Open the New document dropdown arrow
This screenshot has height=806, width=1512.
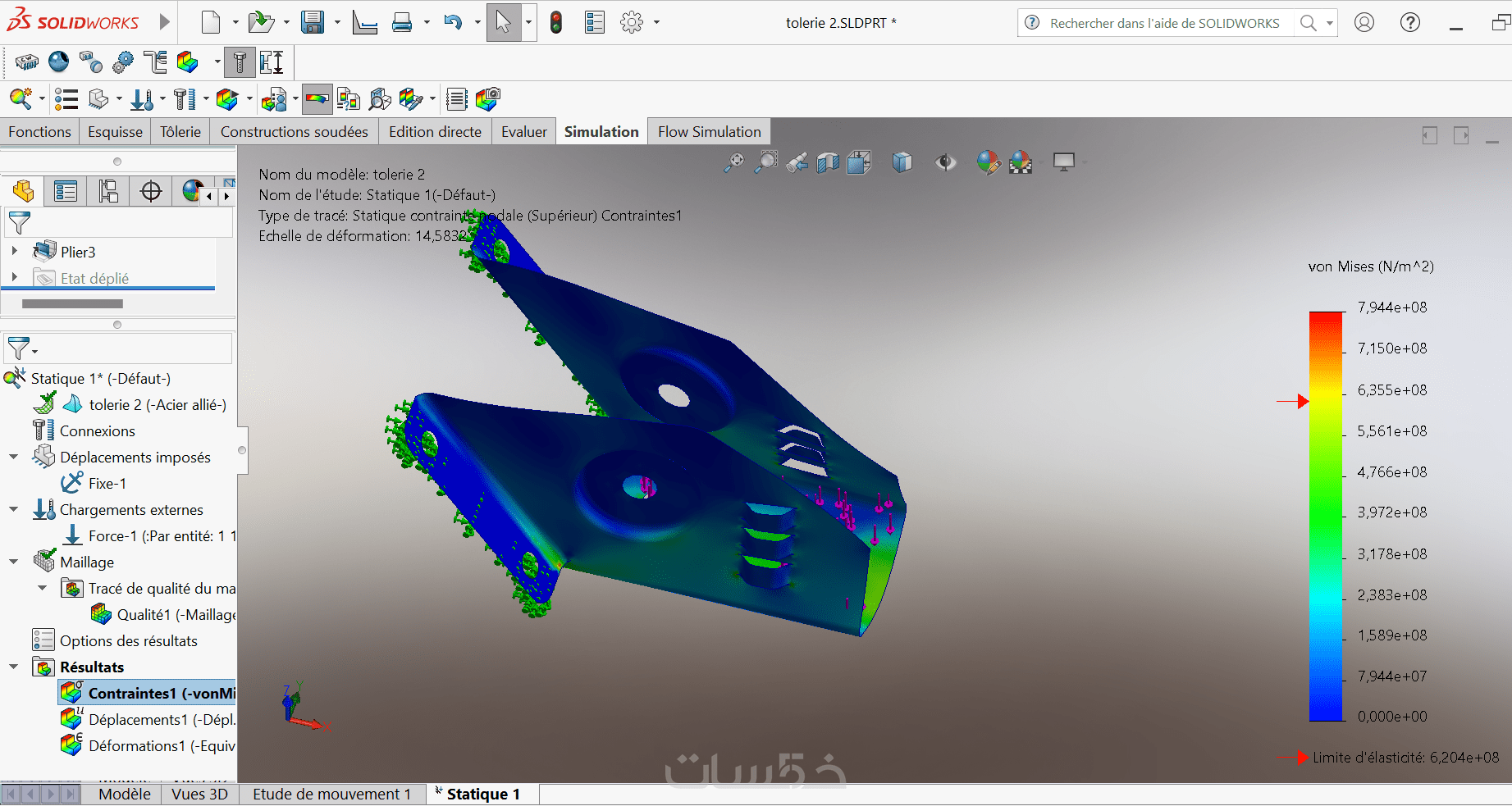pos(235,23)
